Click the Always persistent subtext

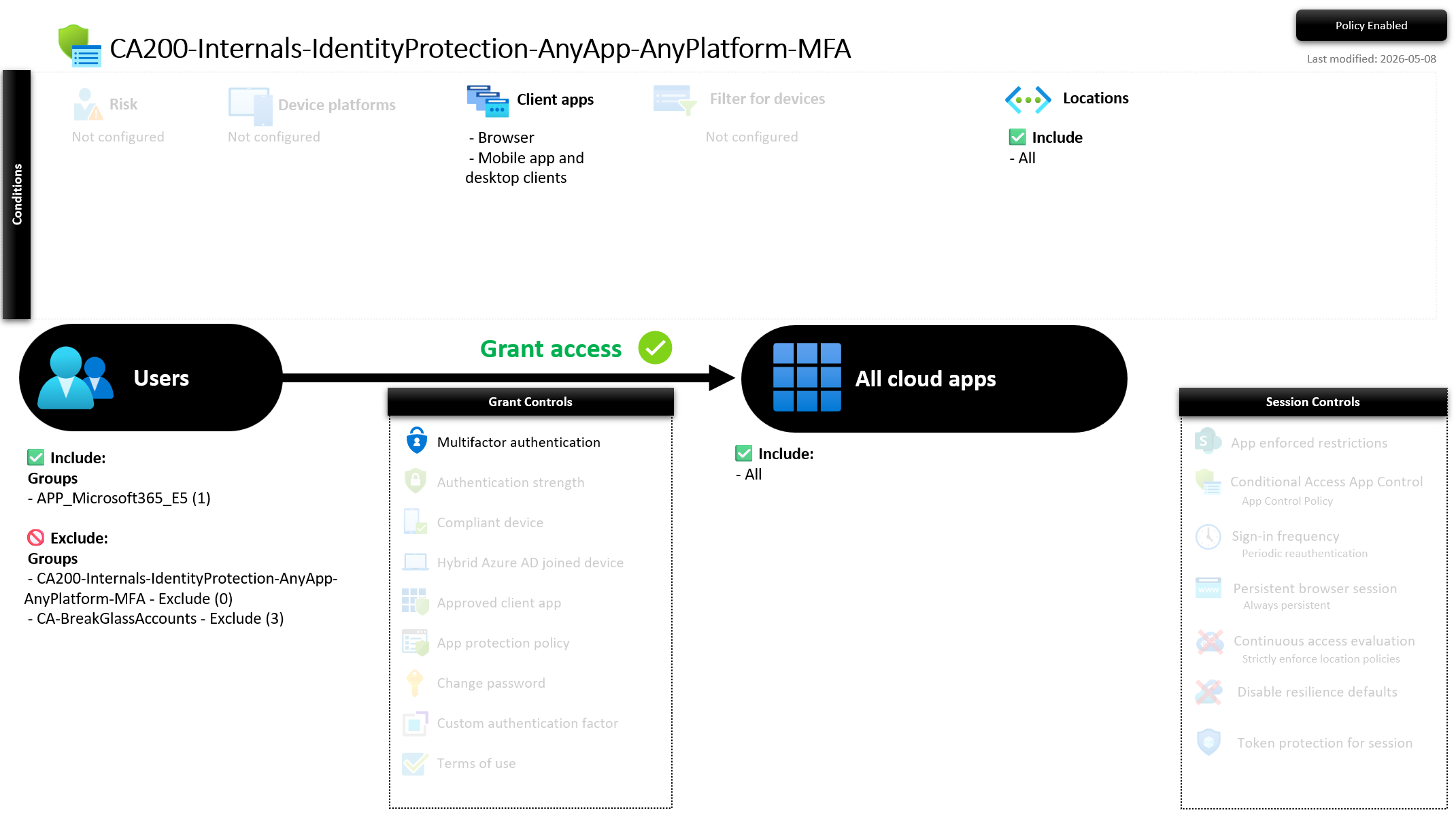tap(1287, 605)
